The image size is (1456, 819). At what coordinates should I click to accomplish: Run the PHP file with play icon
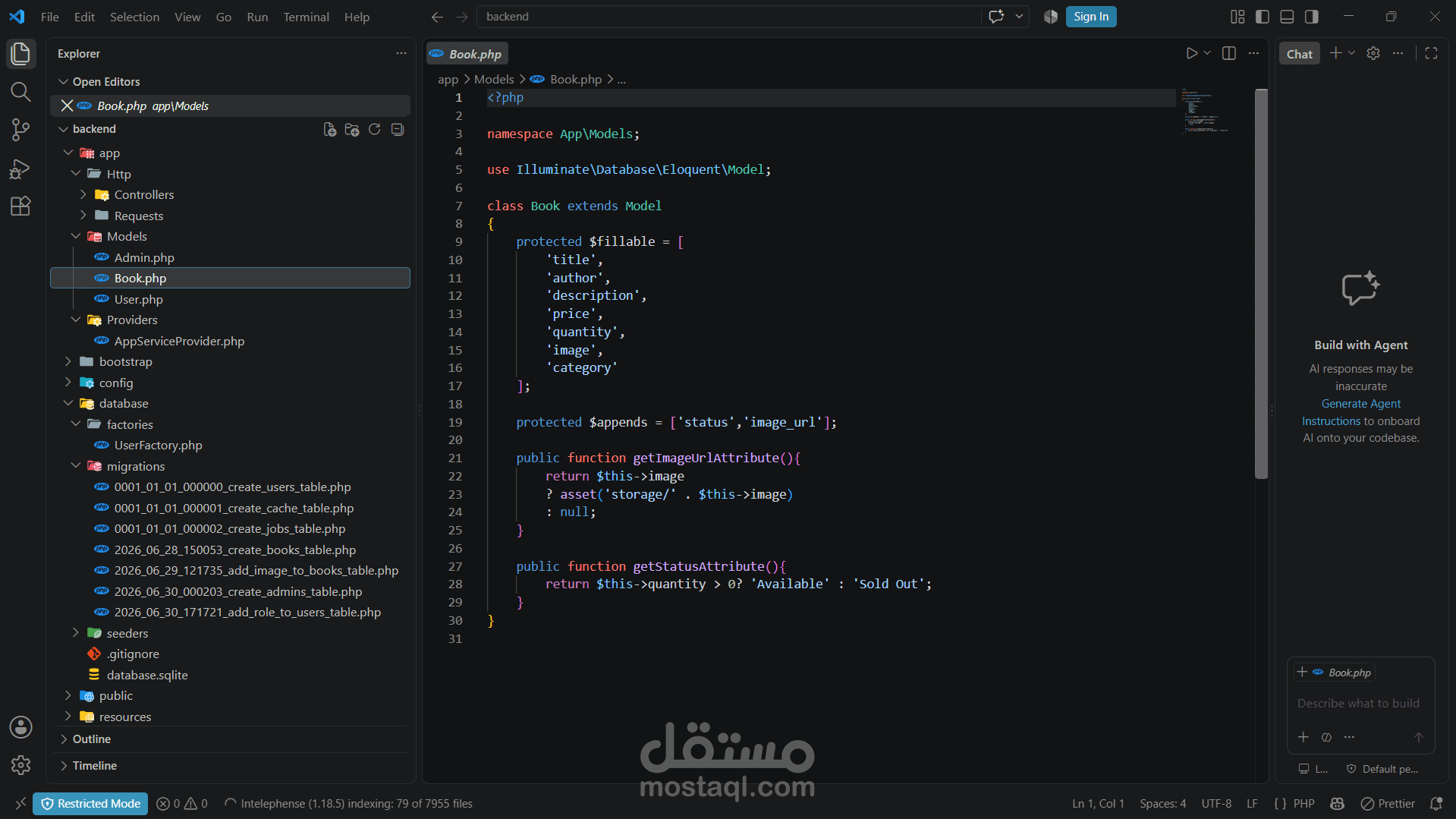pos(1191,53)
